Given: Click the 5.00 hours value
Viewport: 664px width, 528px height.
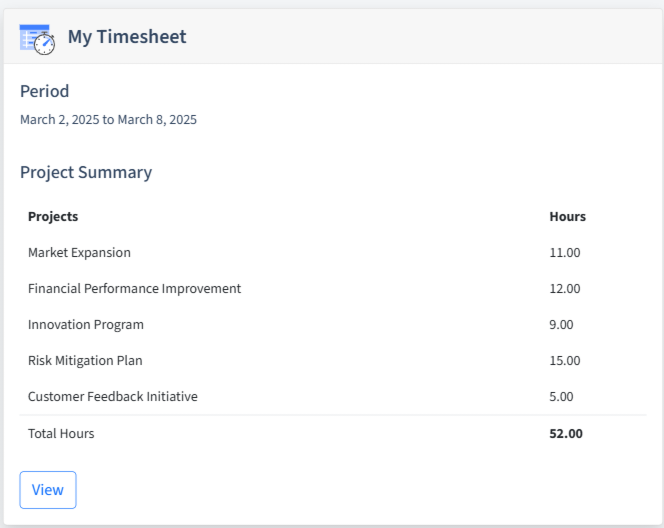Looking at the screenshot, I should click(561, 396).
